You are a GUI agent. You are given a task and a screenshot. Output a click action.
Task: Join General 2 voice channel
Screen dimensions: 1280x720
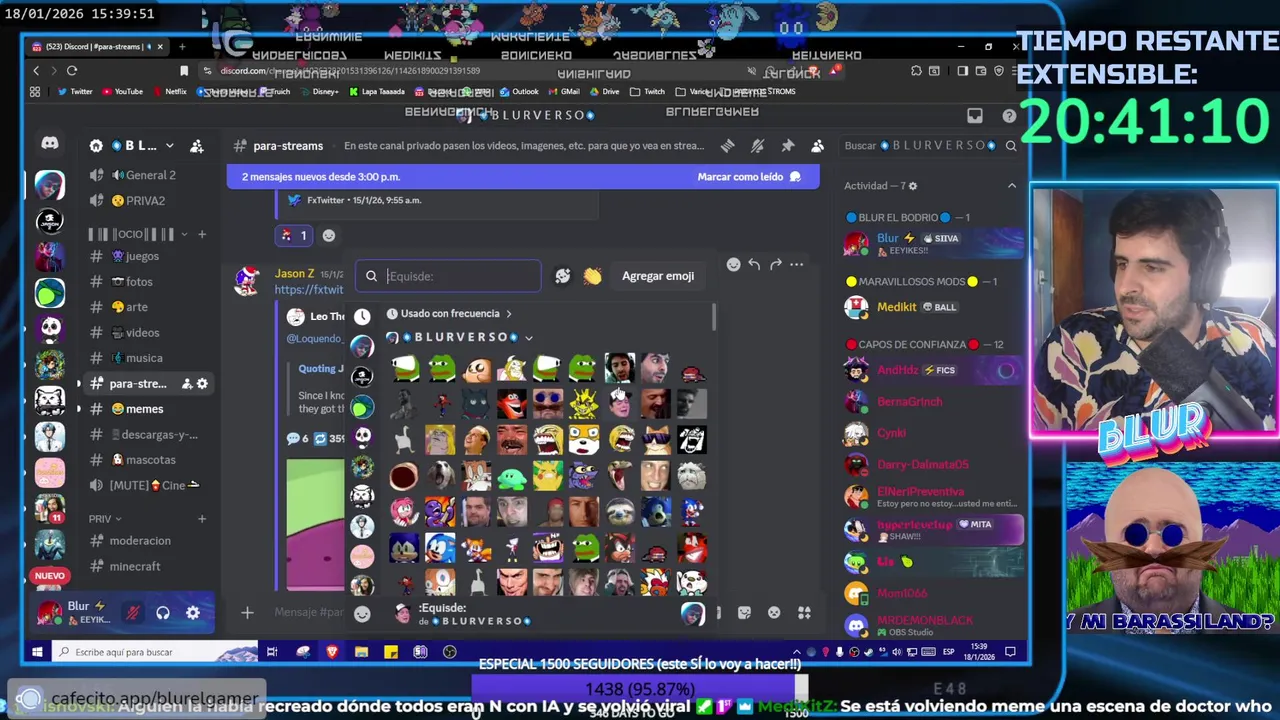pos(150,175)
